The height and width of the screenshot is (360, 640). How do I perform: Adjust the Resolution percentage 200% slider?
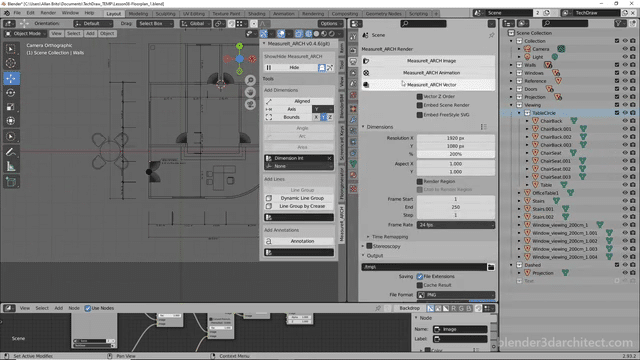(x=456, y=154)
